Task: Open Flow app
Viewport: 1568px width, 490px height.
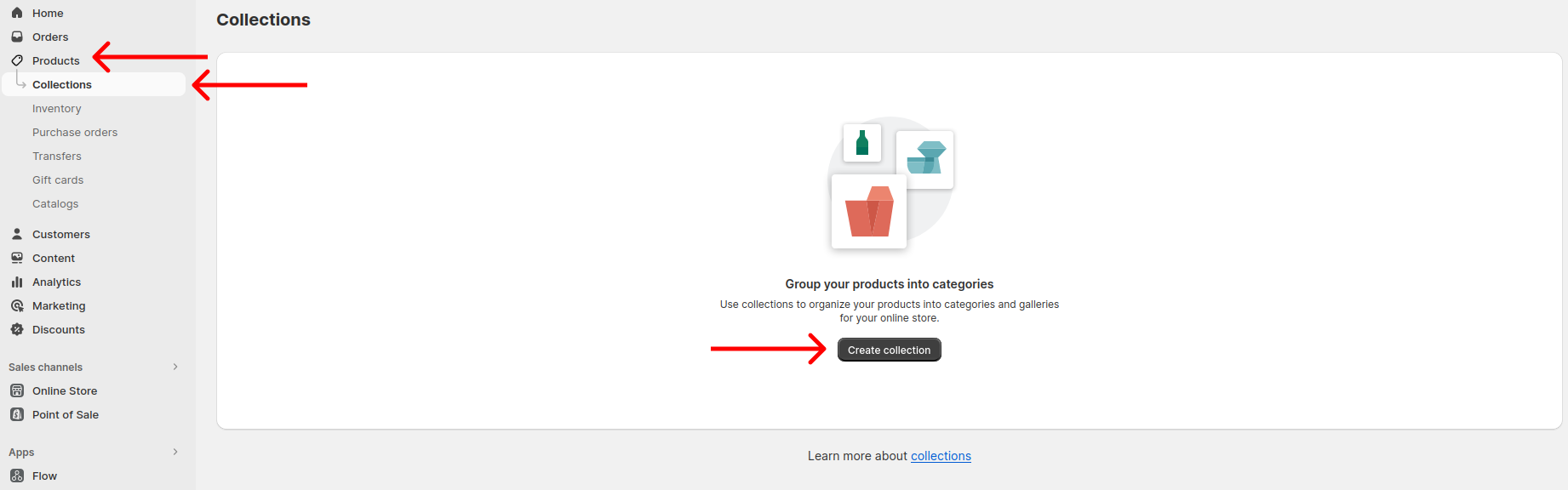Action: 44,476
